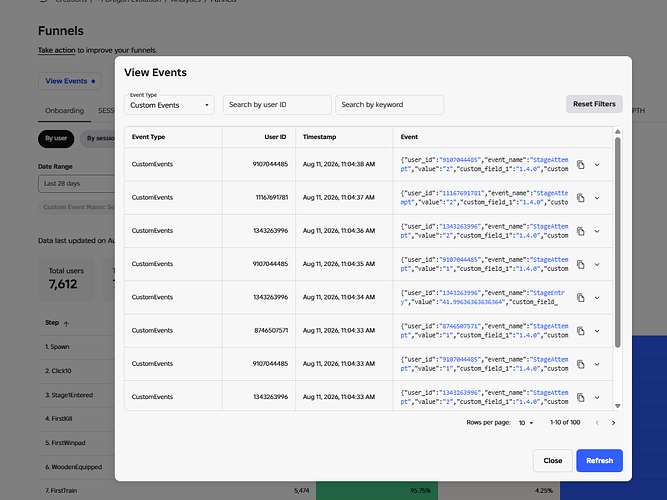
Task: Expand the 11:04:38 AM event row
Action: point(597,165)
